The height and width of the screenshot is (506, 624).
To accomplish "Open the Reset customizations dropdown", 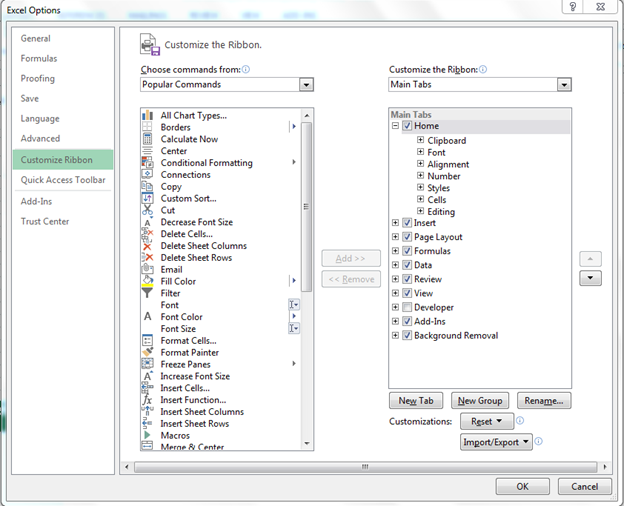I will (487, 421).
